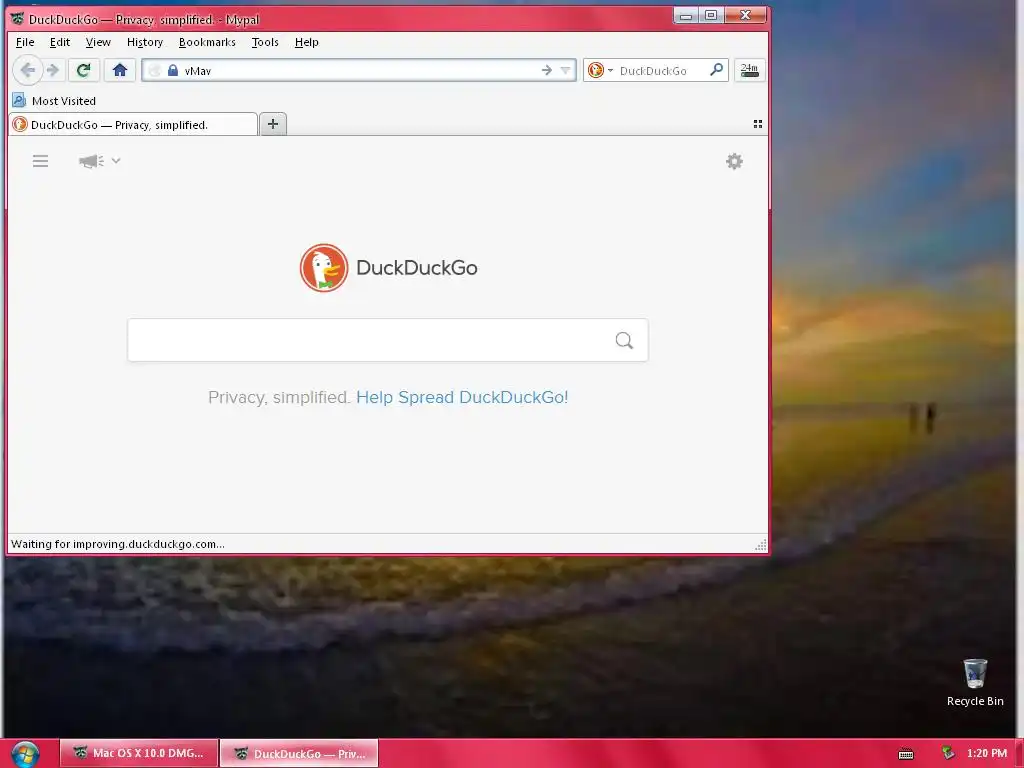The image size is (1024, 768).
Task: Click the 24m toolbar add-on button
Action: (x=749, y=70)
